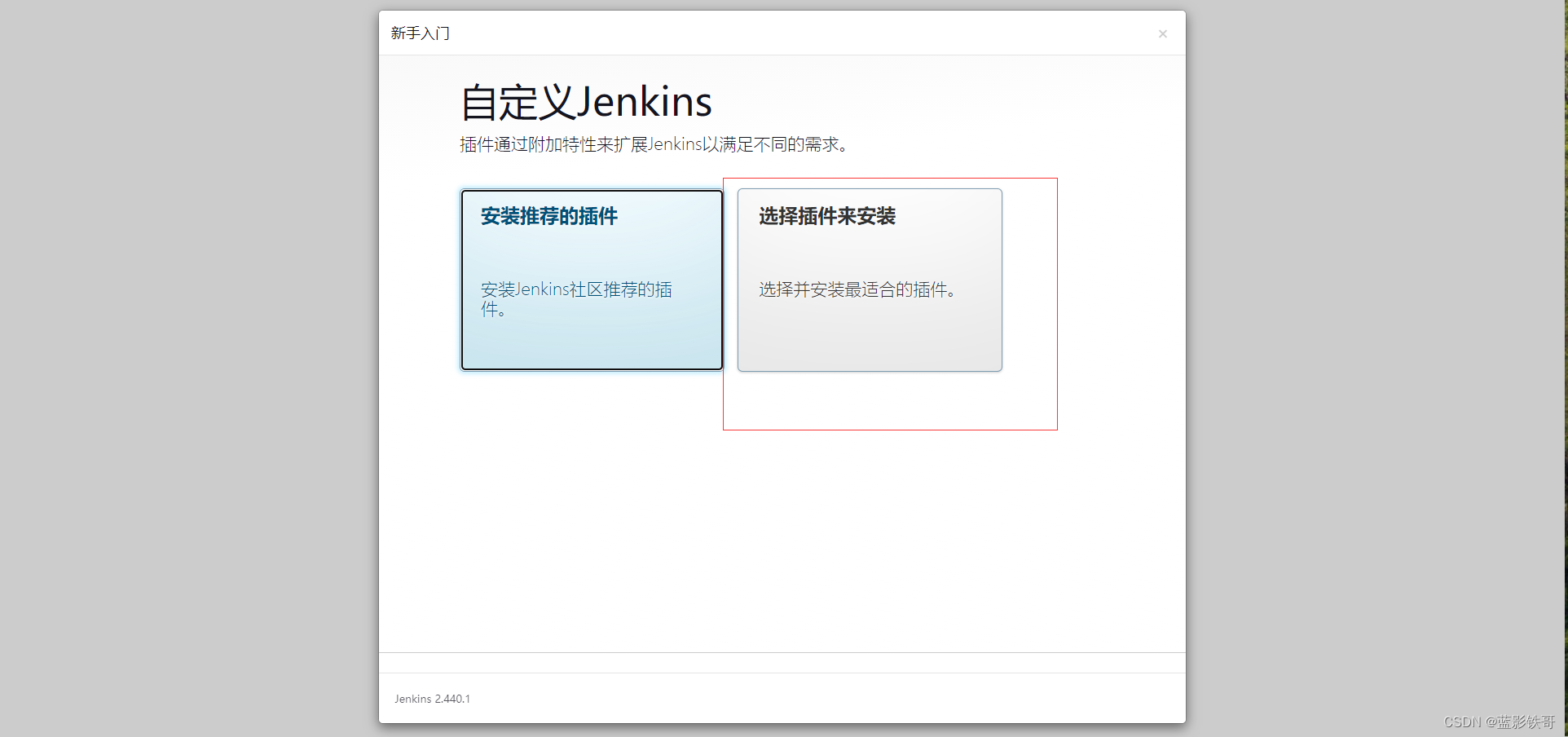
Task: Click the '安装推荐的插件' install option card
Action: (x=592, y=280)
